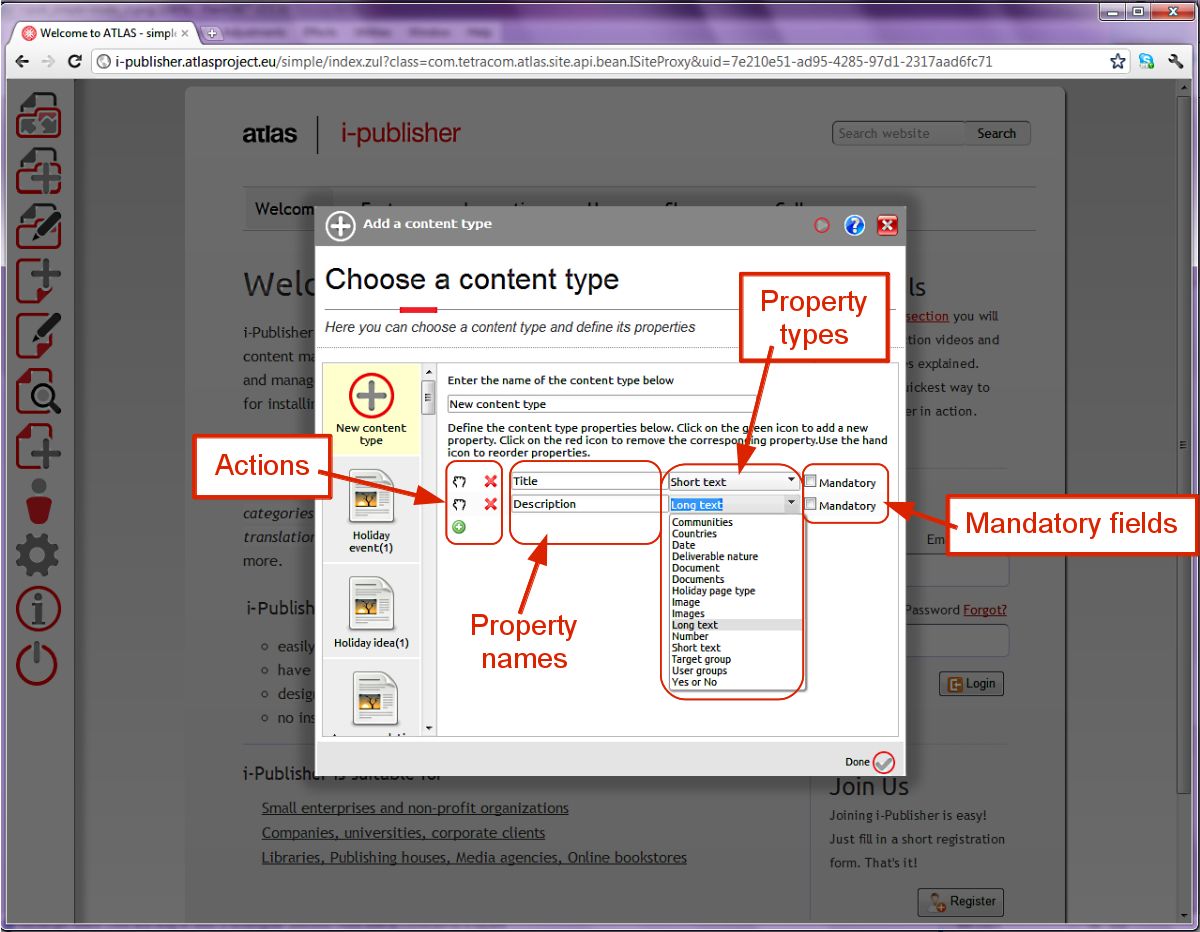Open Companies, universities, corporate clients link
The width and height of the screenshot is (1200, 932).
point(404,833)
